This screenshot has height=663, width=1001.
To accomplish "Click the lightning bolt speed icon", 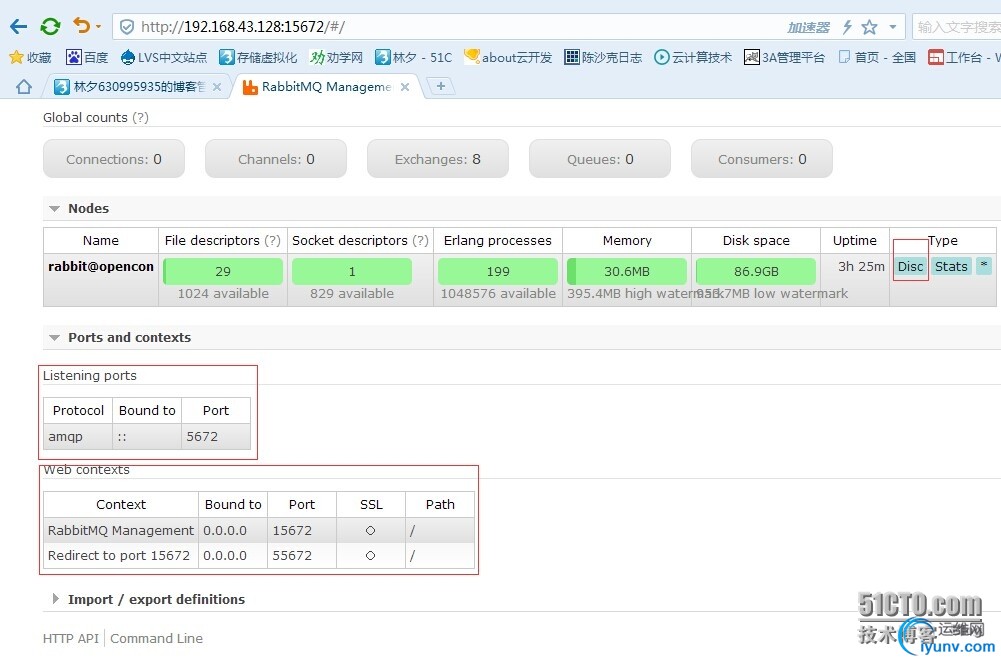I will pos(847,27).
